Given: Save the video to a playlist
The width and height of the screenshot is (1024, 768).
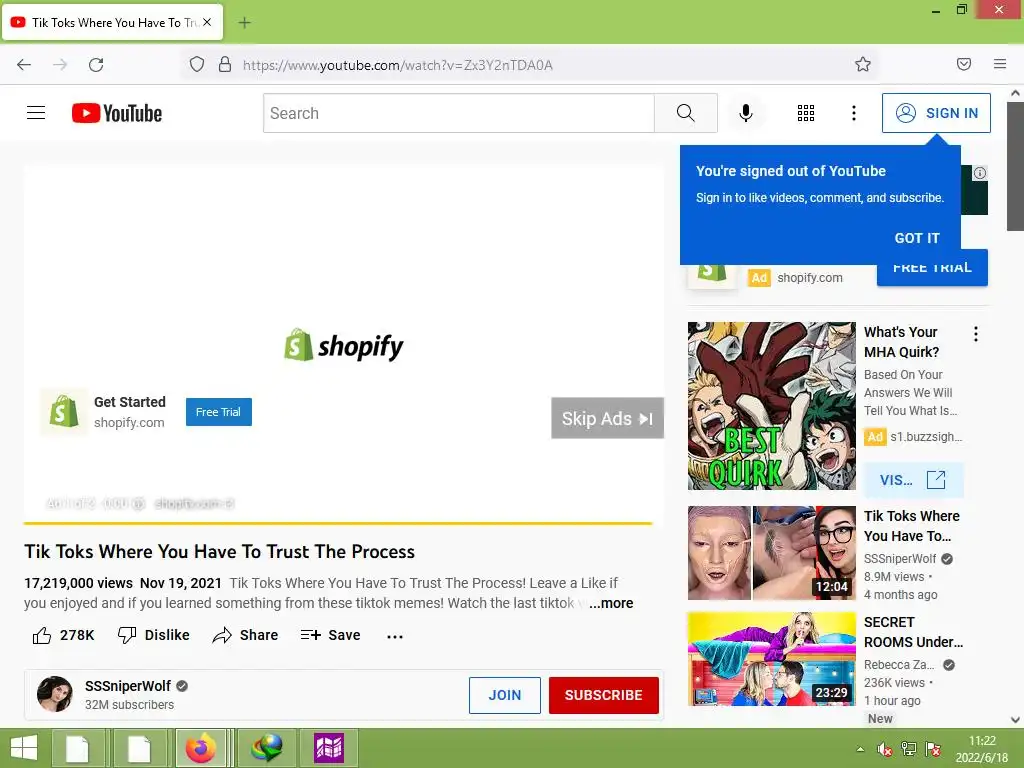Looking at the screenshot, I should [x=330, y=635].
